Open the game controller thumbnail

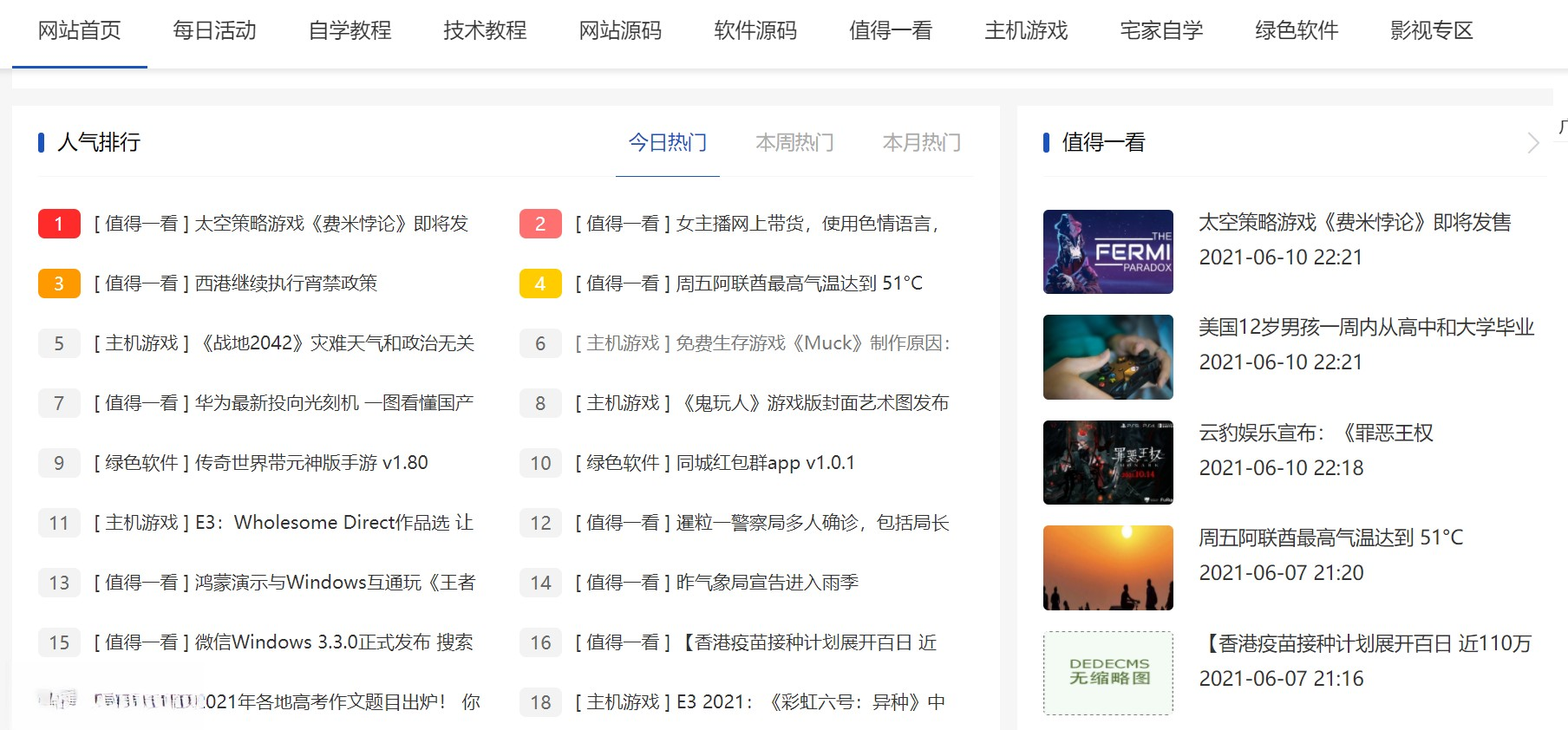coord(1107,357)
